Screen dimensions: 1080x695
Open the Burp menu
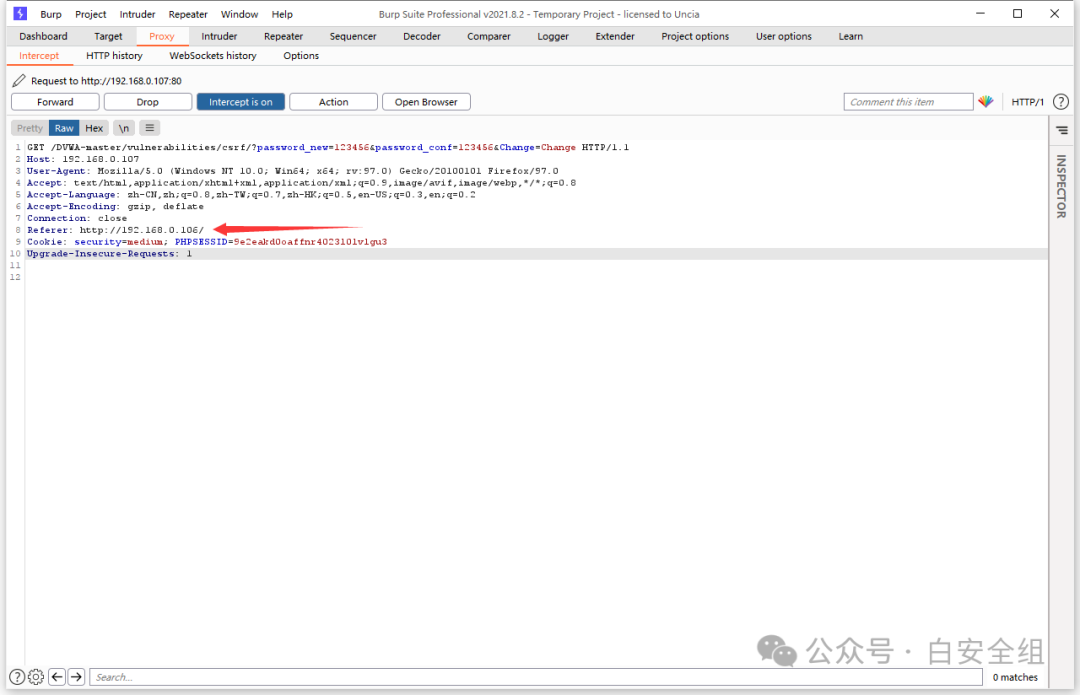[51, 14]
